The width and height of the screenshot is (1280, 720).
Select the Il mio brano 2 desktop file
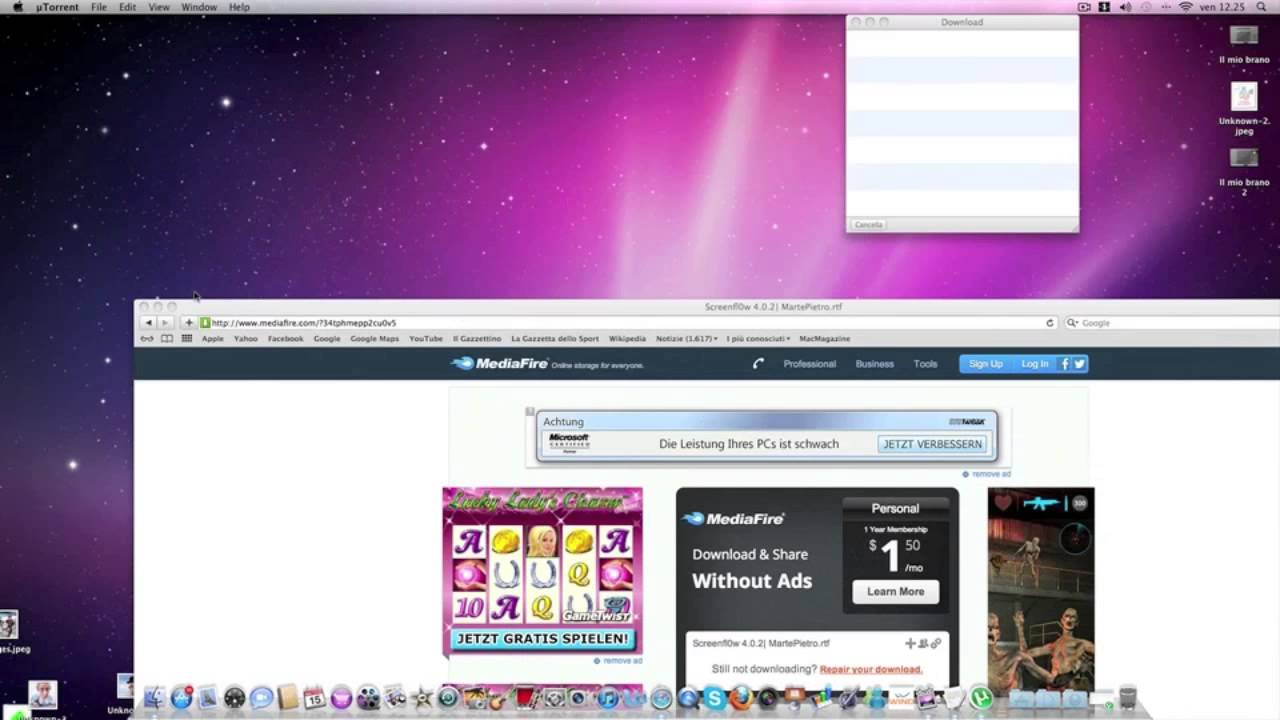[x=1244, y=171]
